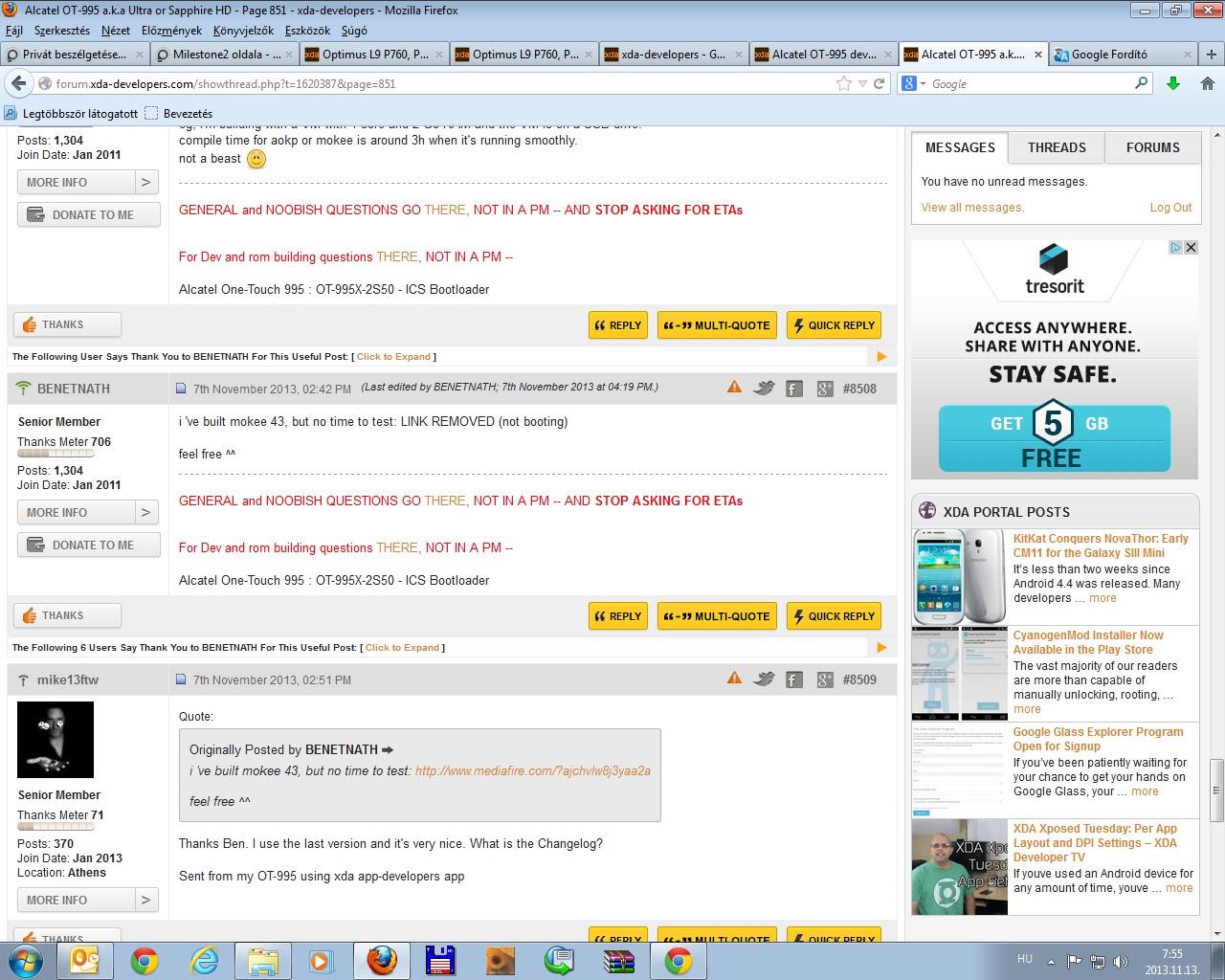This screenshot has width=1225, height=980.
Task: Expand the 6 users thanks list
Action: point(402,648)
